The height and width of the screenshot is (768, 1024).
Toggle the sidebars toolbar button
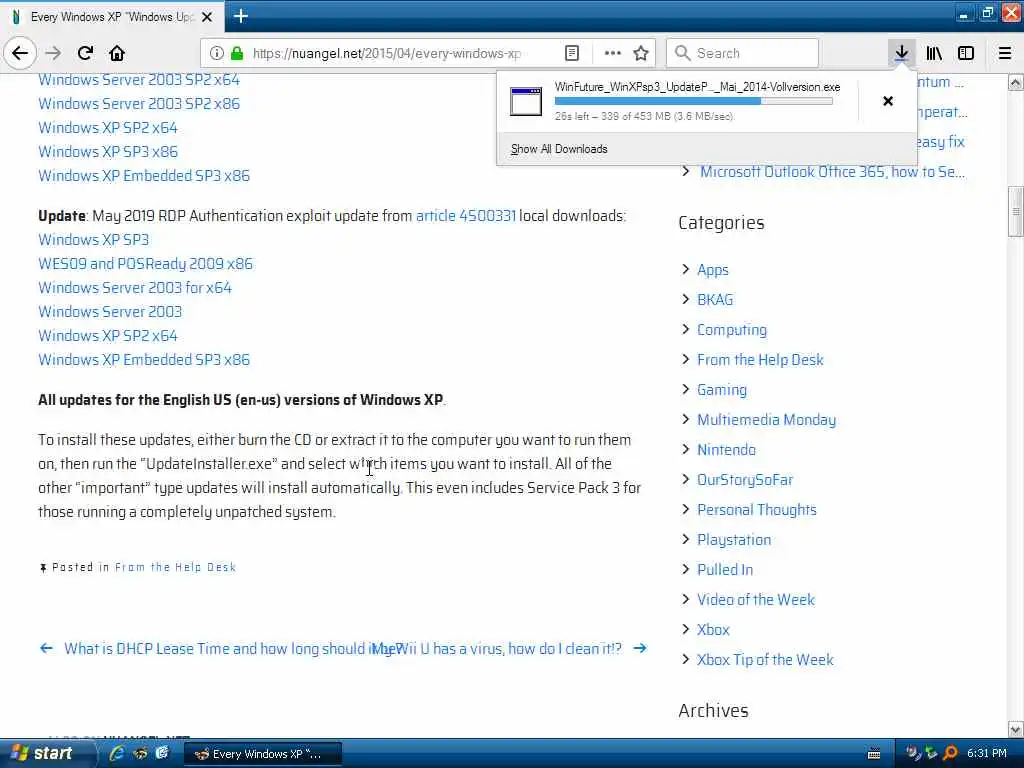966,53
